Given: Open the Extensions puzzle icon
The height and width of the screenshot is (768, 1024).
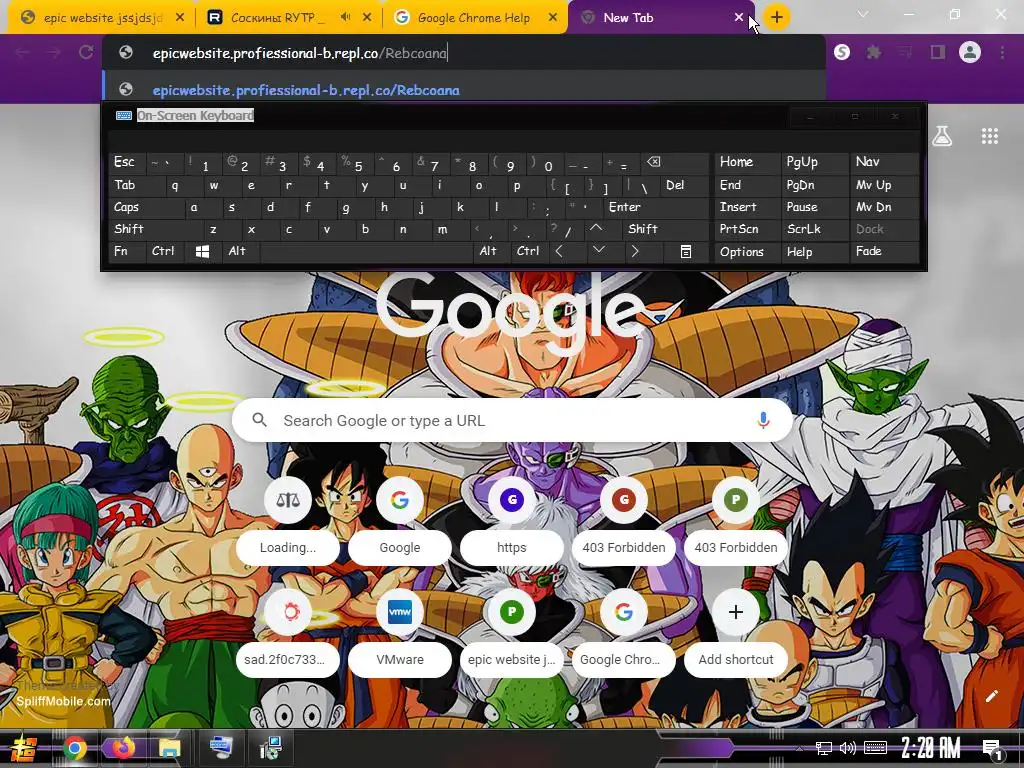Looking at the screenshot, I should pyautogui.click(x=874, y=52).
